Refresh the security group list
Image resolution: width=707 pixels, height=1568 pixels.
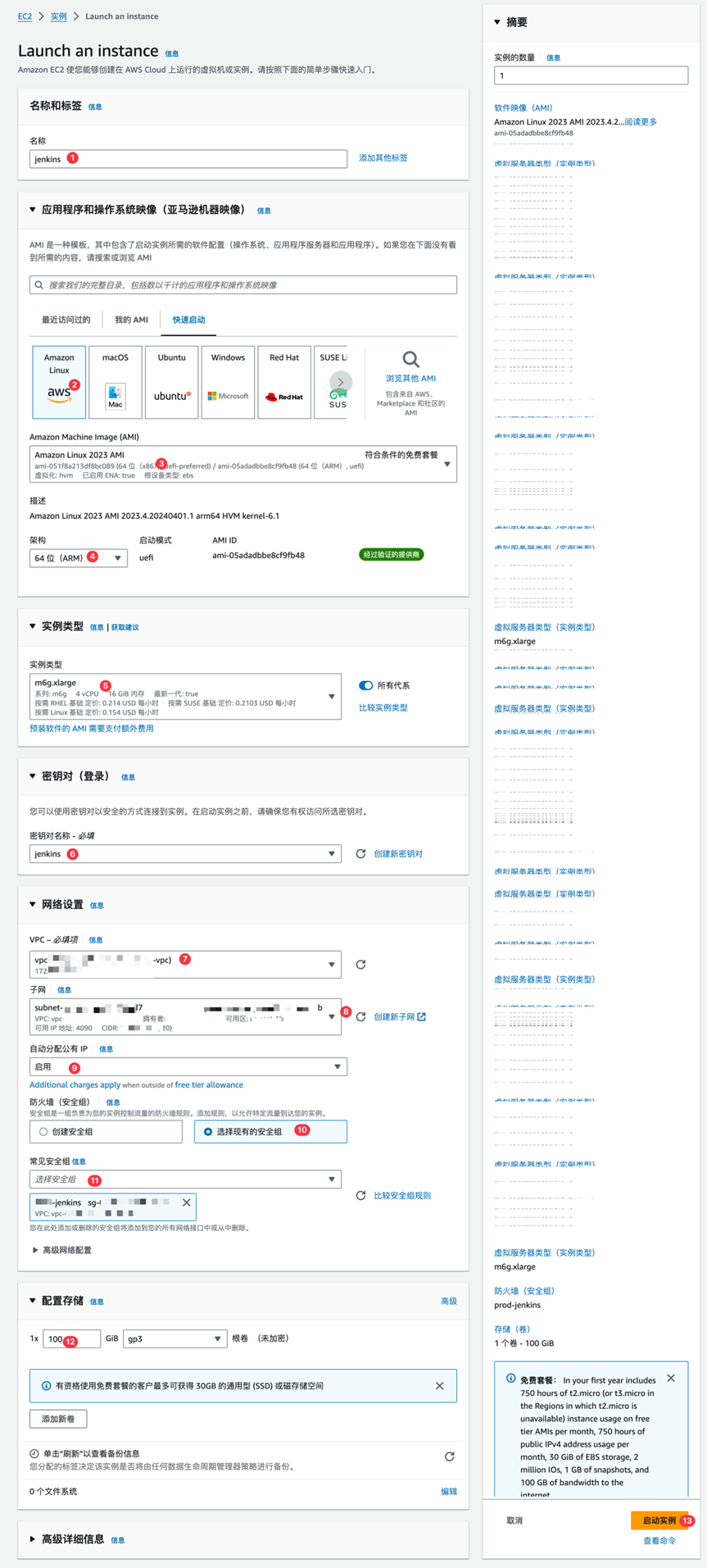point(360,1196)
